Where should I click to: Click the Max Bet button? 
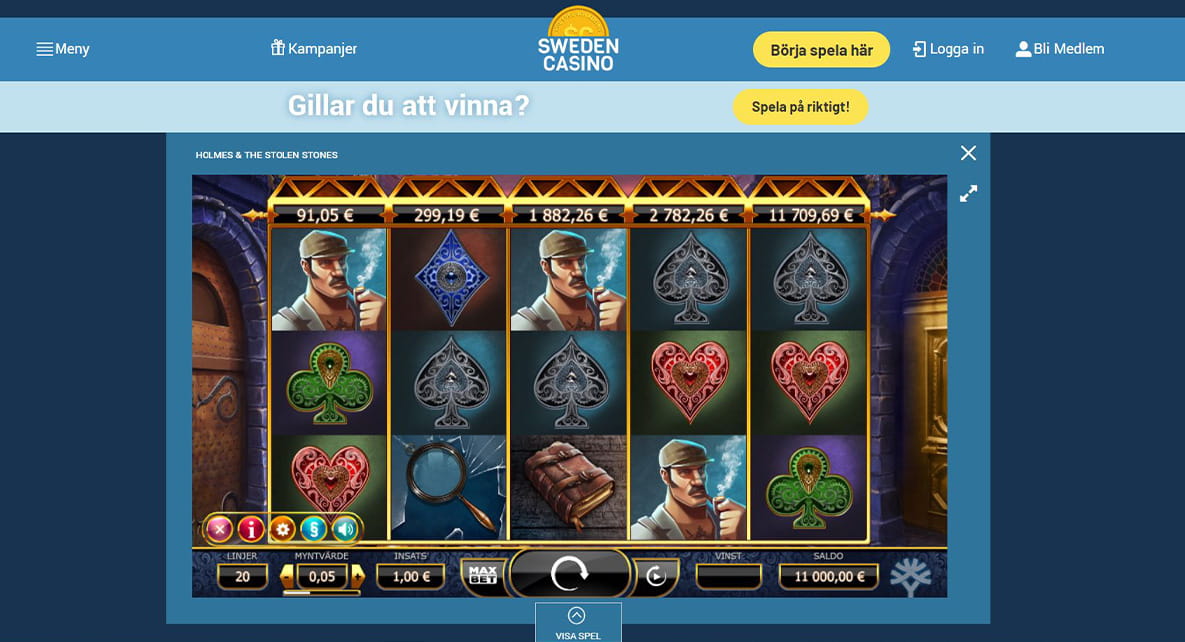click(x=482, y=575)
